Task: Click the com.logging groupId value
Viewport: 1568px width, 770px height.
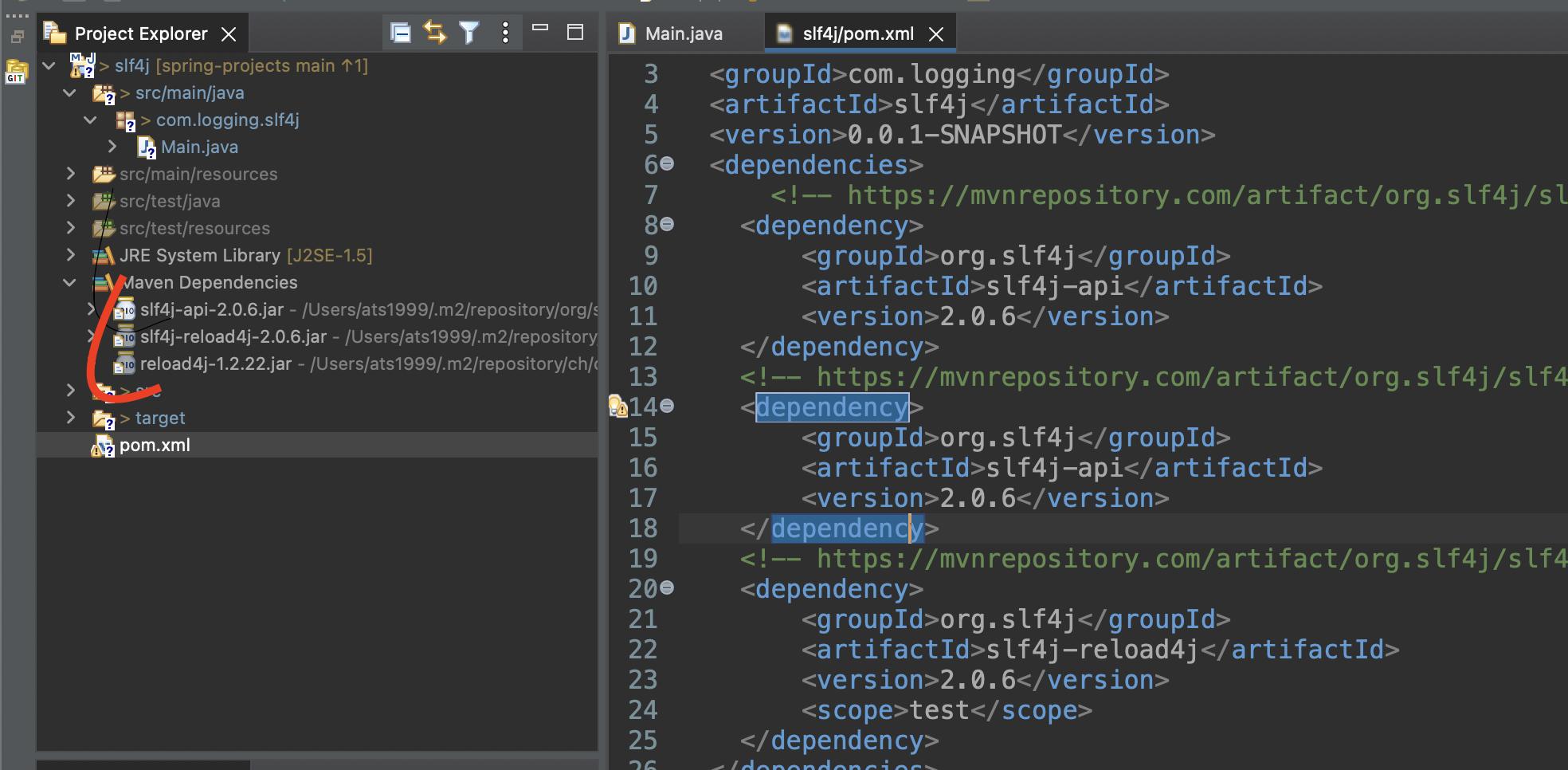Action: [931, 74]
